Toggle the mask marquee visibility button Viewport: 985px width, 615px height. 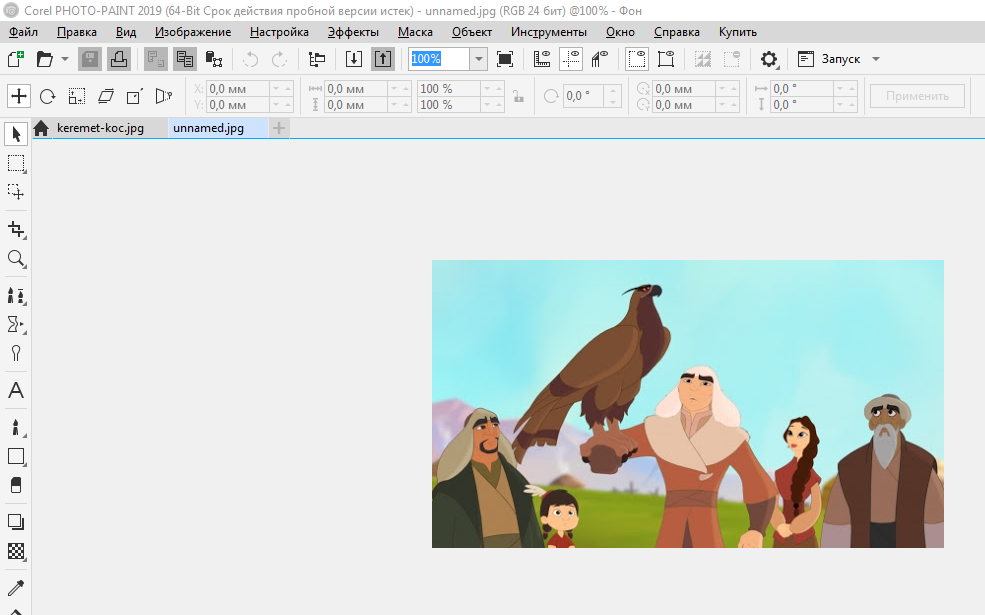(x=637, y=59)
